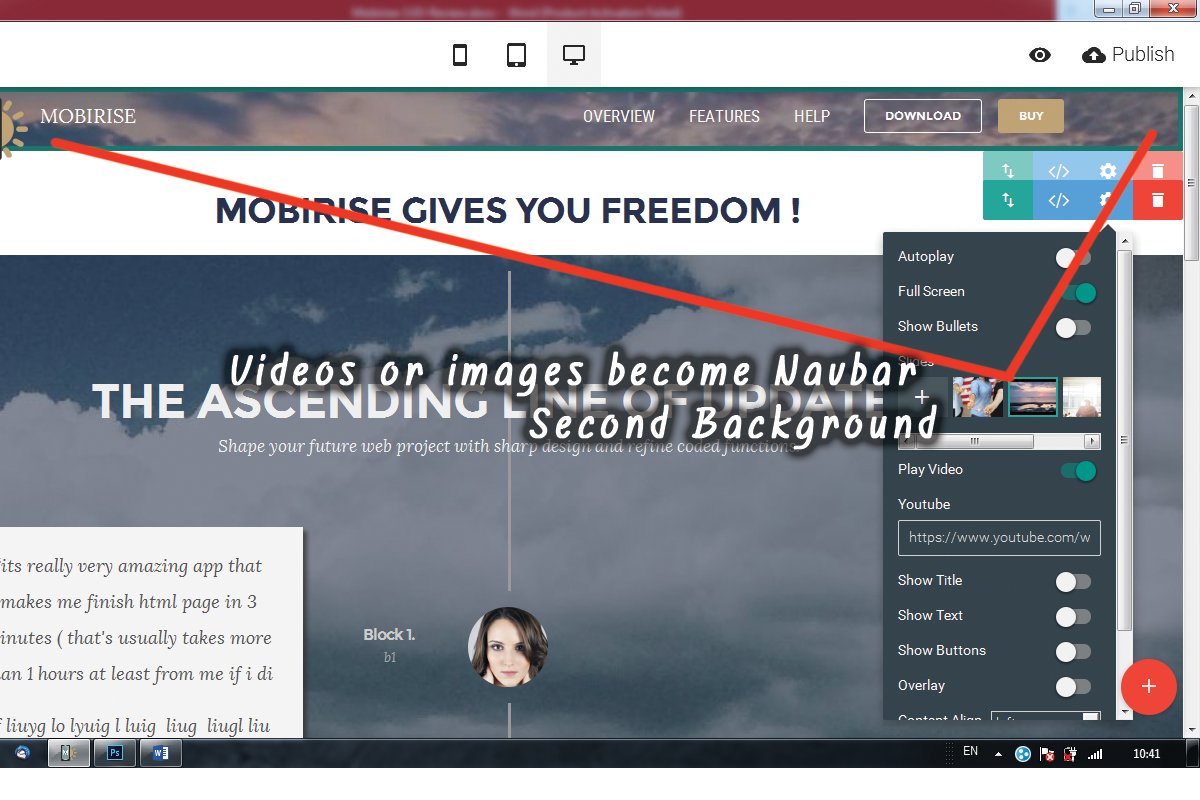Open the OVERVIEW navbar item

(618, 116)
